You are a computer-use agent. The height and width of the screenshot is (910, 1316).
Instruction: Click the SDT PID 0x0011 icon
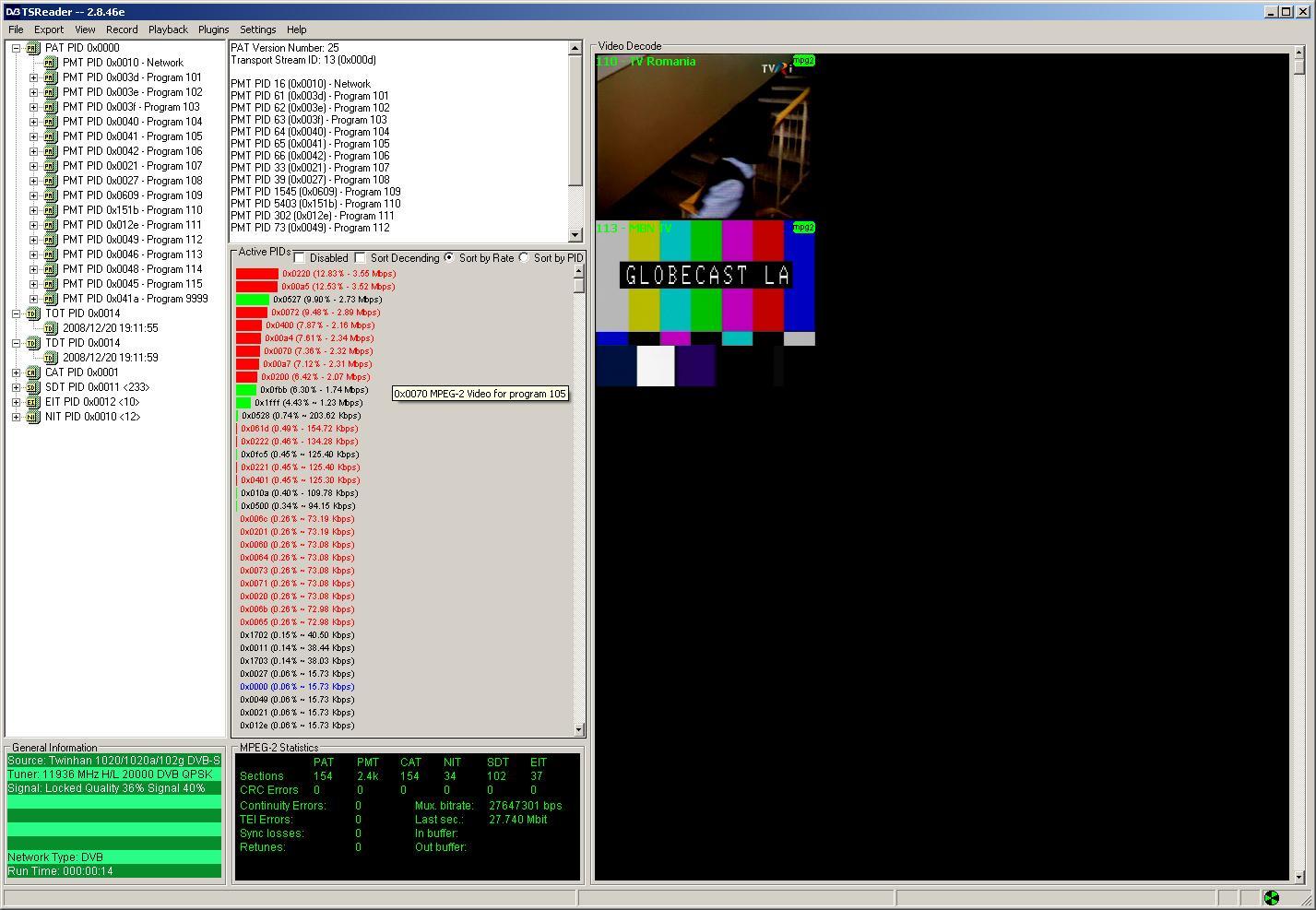(x=33, y=387)
